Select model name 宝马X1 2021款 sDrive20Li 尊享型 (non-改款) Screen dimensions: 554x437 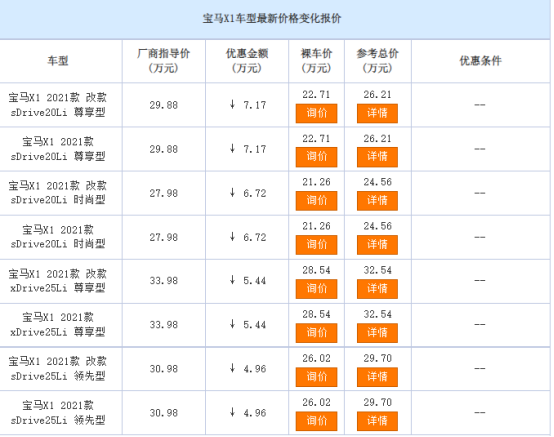(58, 149)
